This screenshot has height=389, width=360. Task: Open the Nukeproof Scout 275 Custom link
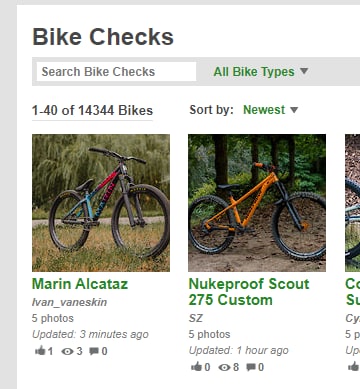pos(249,292)
